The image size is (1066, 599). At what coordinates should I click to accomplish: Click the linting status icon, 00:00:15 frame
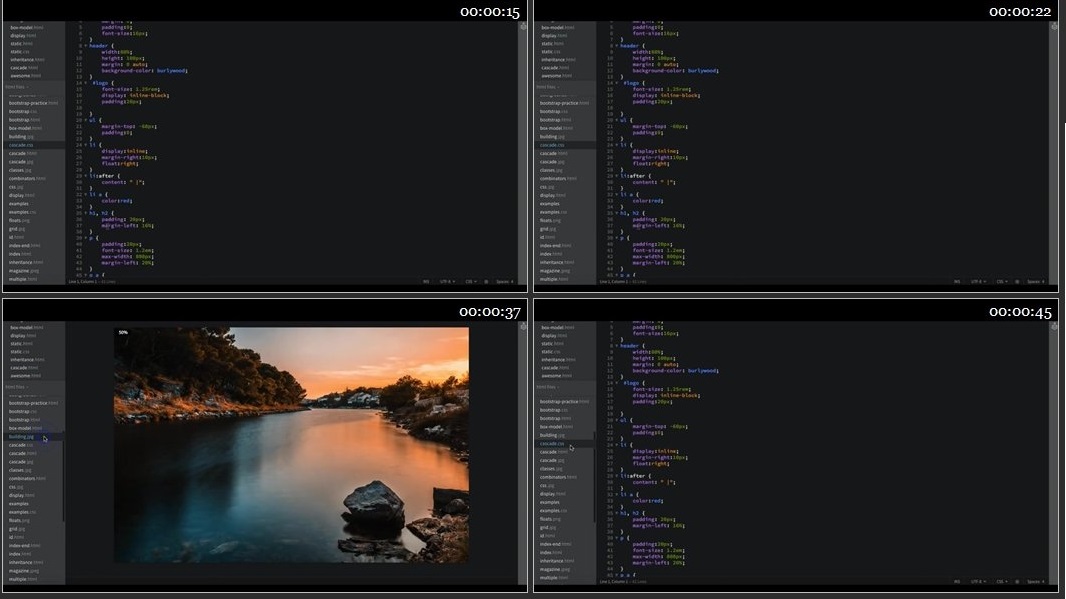point(485,281)
